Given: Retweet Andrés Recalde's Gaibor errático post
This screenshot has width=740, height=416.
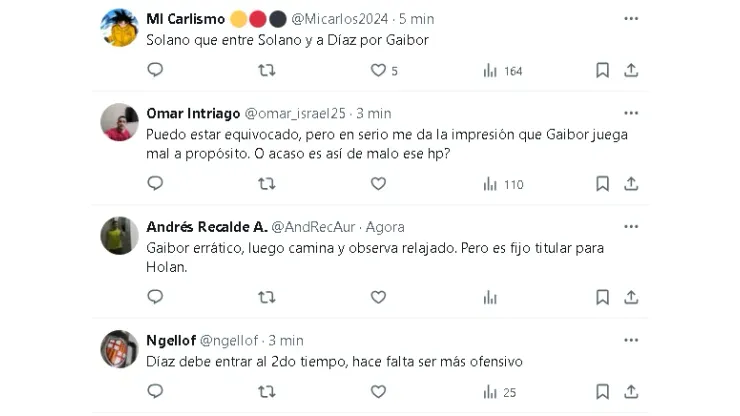Looking at the screenshot, I should coord(267,297).
